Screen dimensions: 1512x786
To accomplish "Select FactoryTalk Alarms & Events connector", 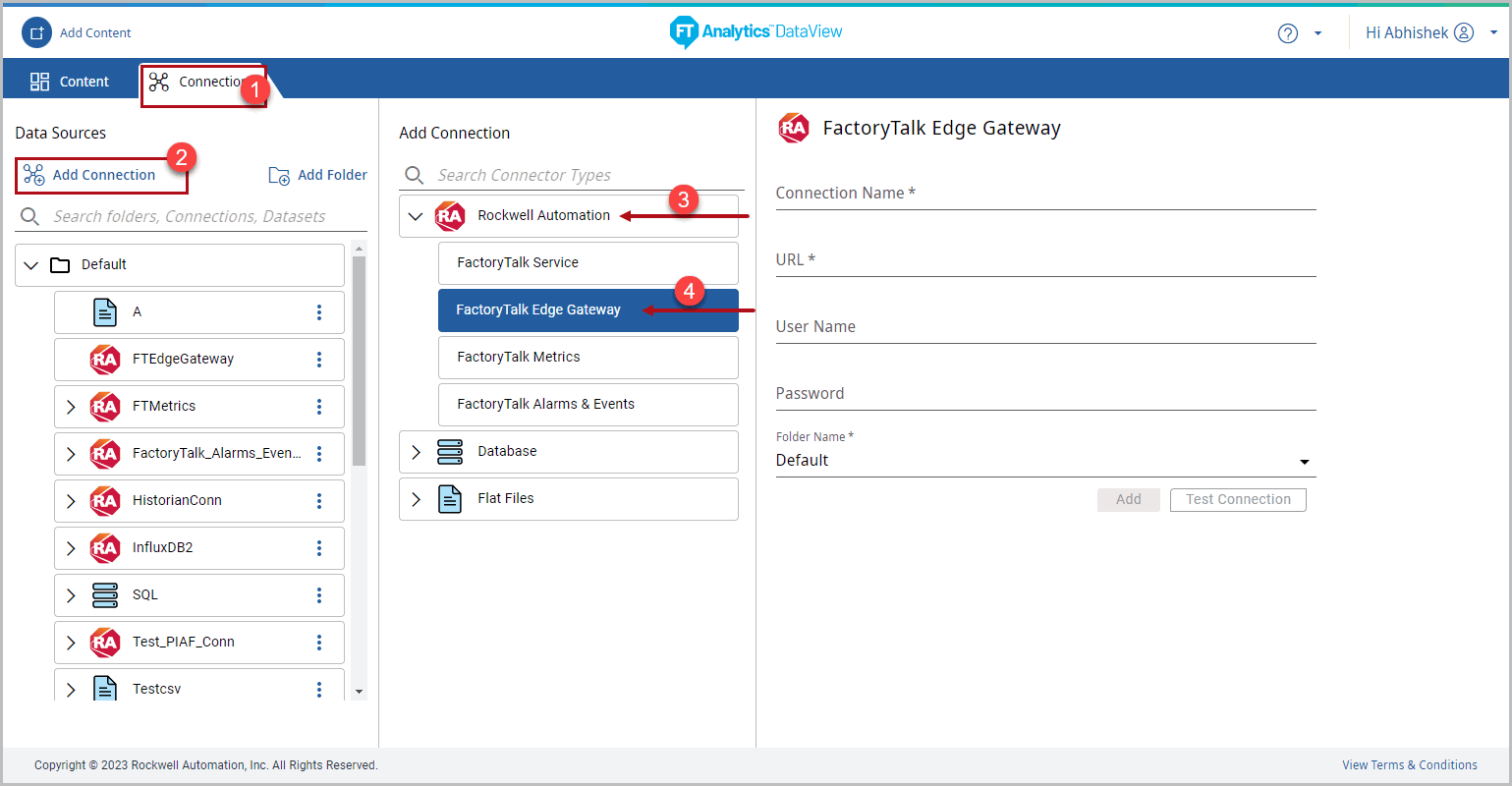I will 588,405.
